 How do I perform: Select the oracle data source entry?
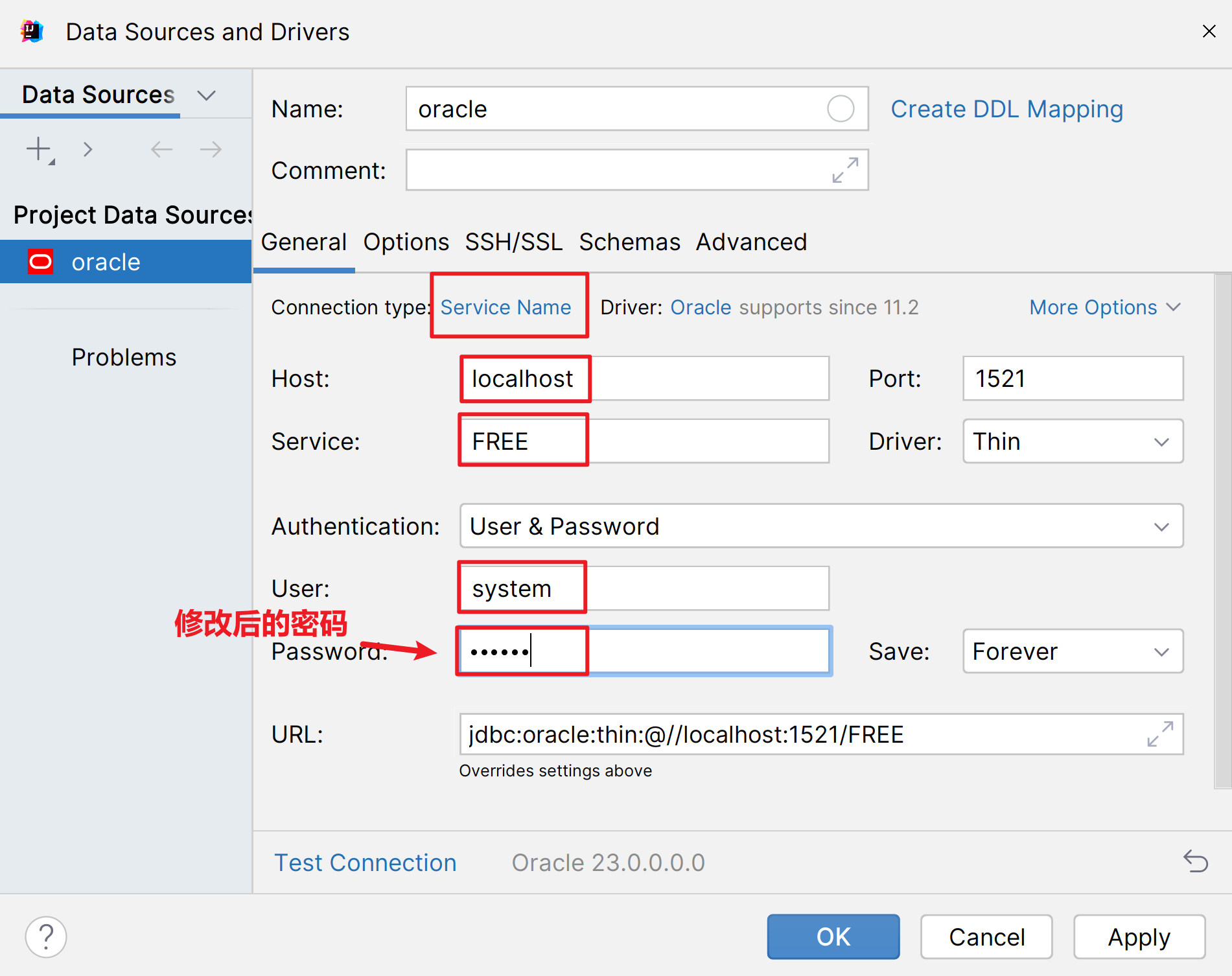click(126, 262)
